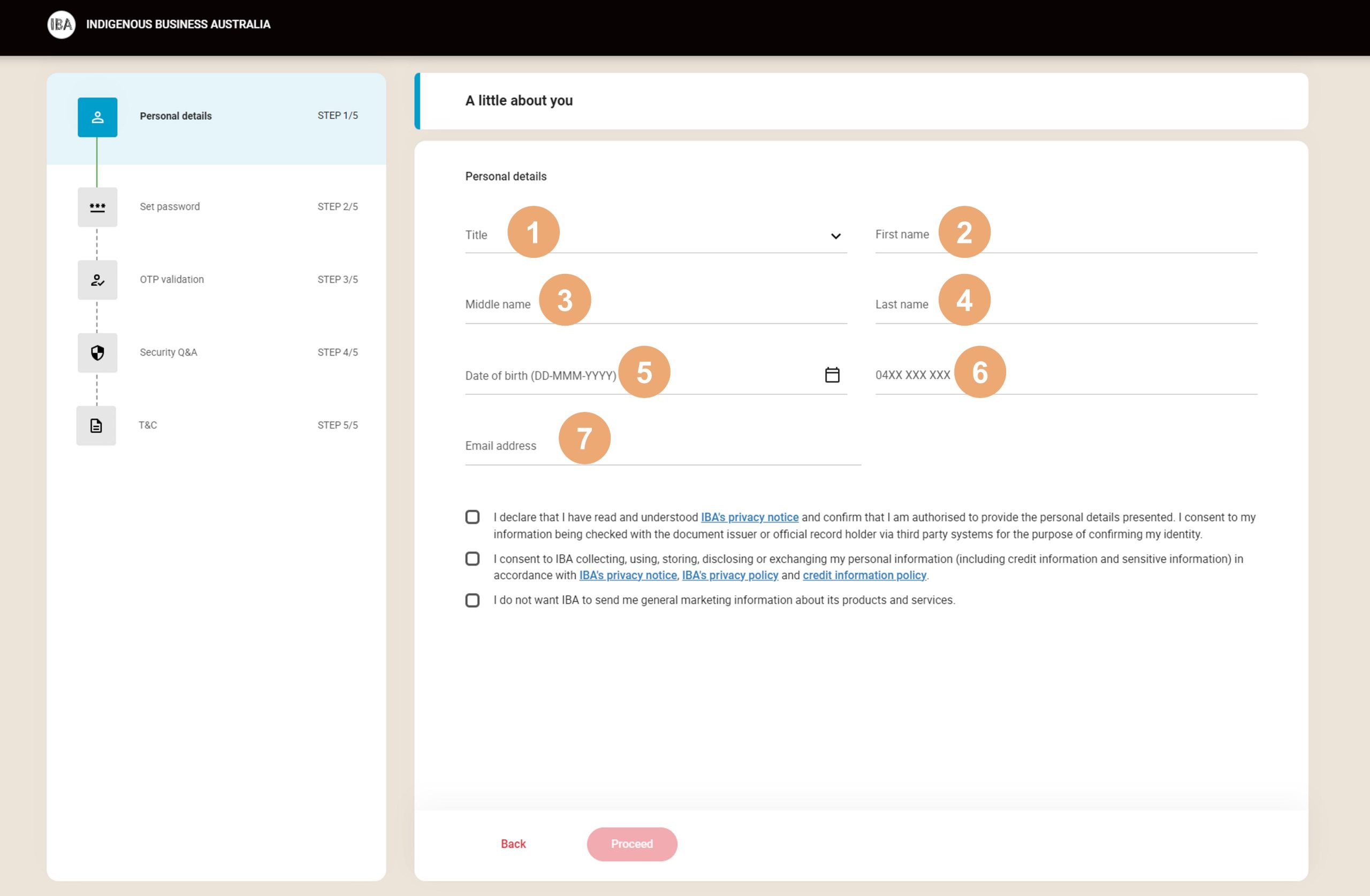1370x896 pixels.
Task: Open the credit information policy link
Action: [x=864, y=576]
